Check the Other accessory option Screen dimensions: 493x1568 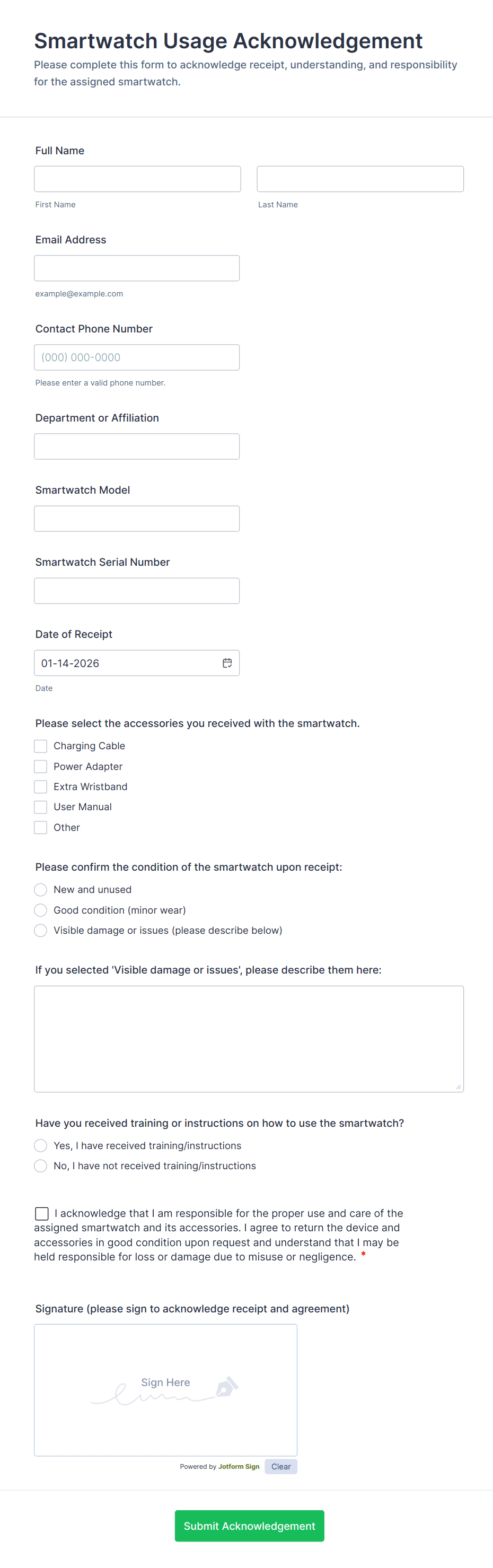40,827
